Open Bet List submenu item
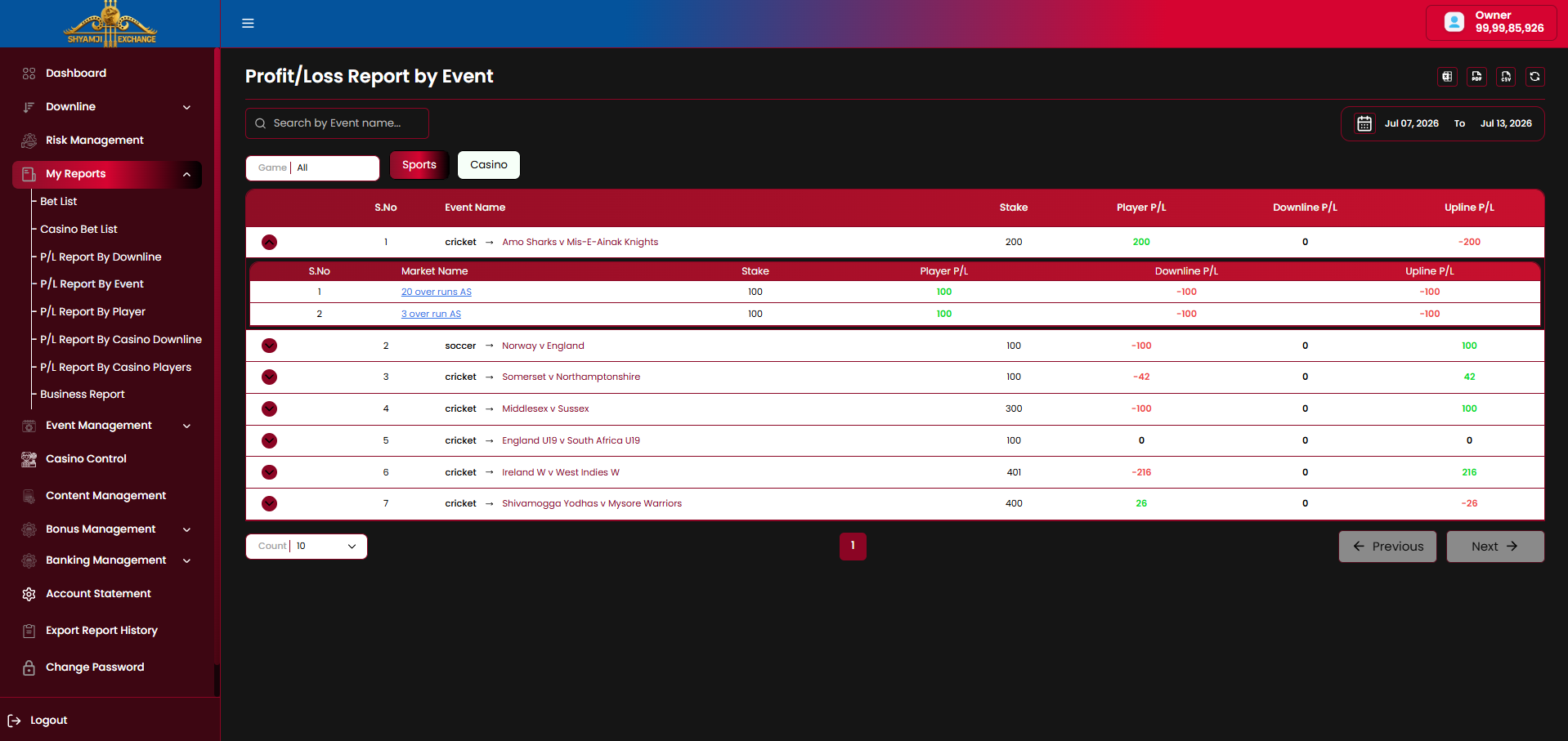 click(59, 202)
